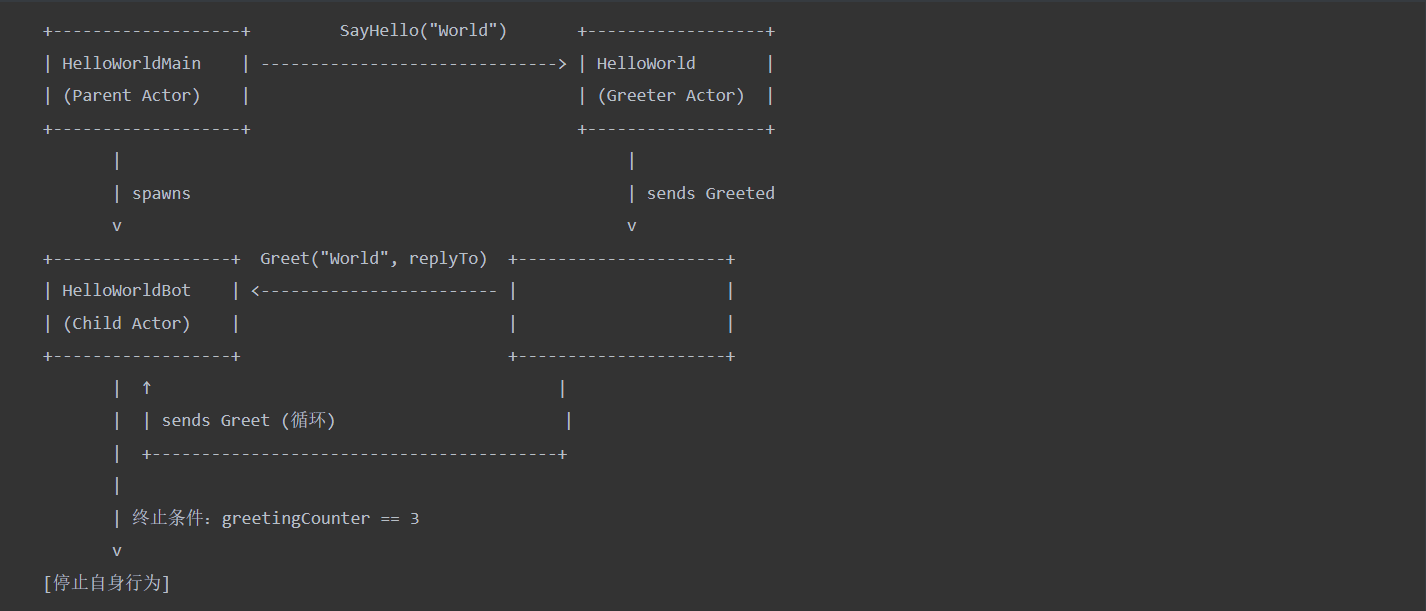1426x611 pixels.
Task: Click the [停止自身行为] text
Action: (x=107, y=583)
